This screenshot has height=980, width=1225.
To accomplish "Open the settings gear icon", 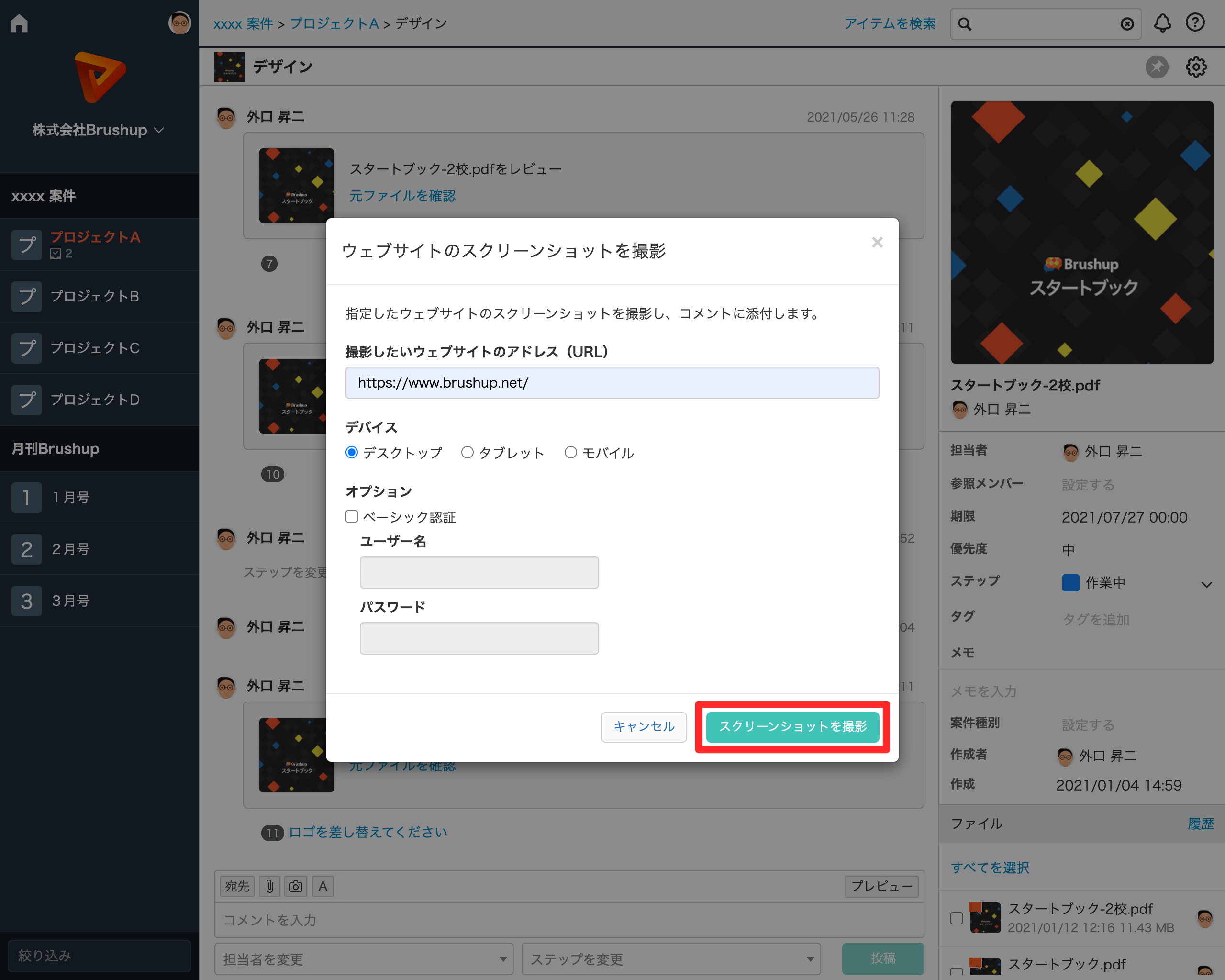I will [x=1195, y=67].
